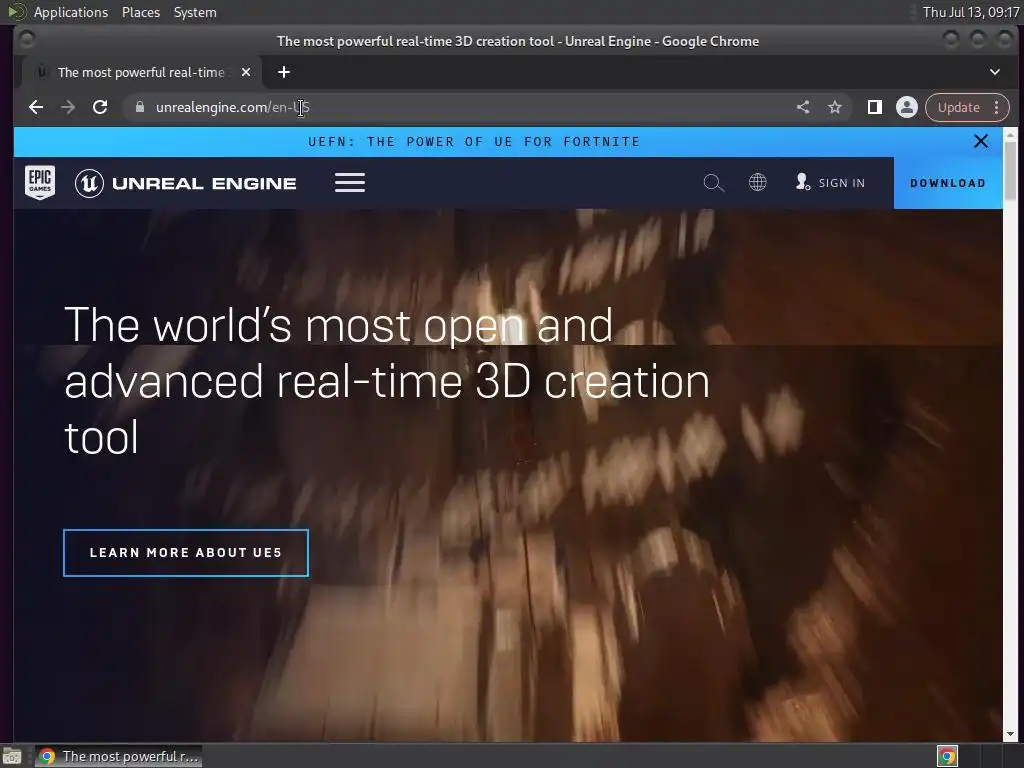
Task: Share this page icon
Action: tap(803, 107)
